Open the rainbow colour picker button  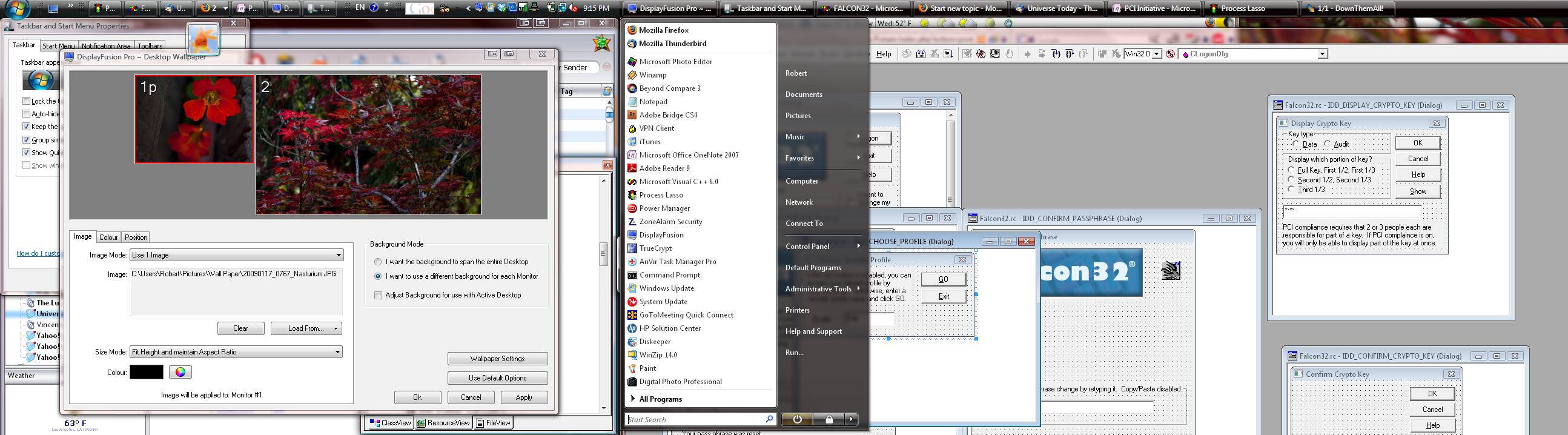coord(180,372)
